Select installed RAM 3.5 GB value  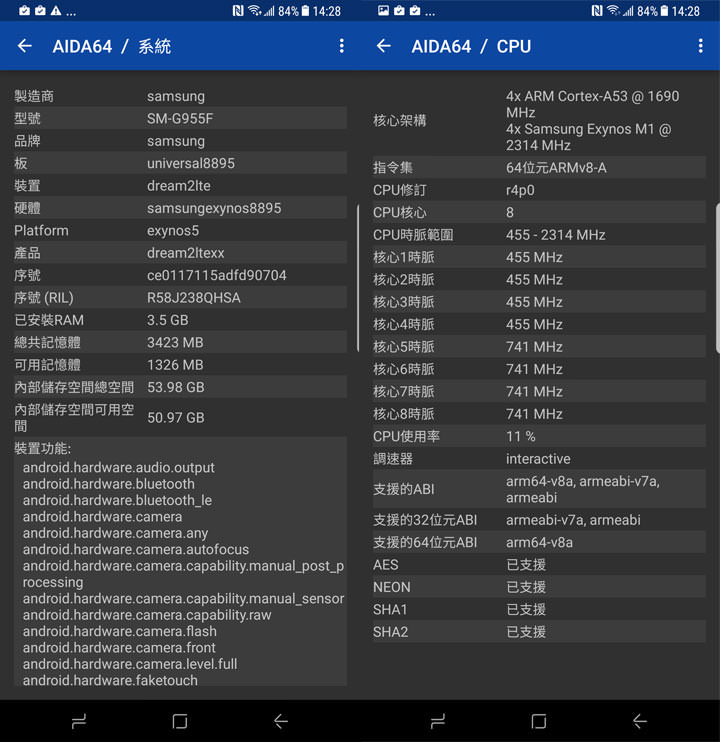tap(167, 320)
